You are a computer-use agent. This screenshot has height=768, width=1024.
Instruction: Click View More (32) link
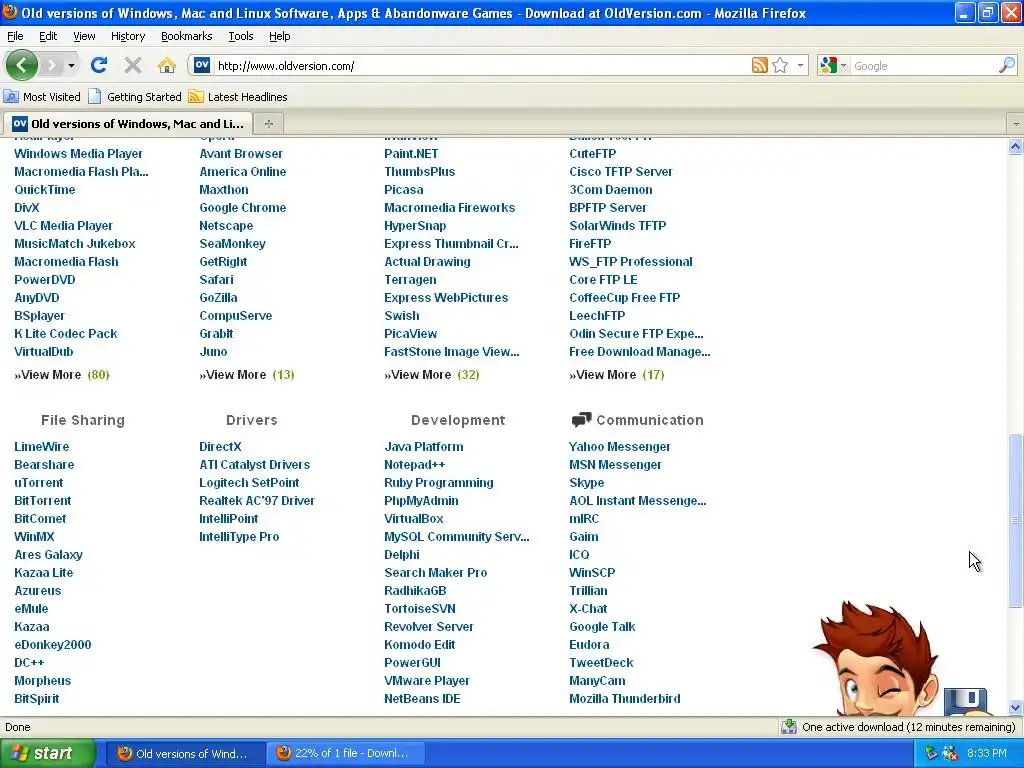[x=432, y=375]
